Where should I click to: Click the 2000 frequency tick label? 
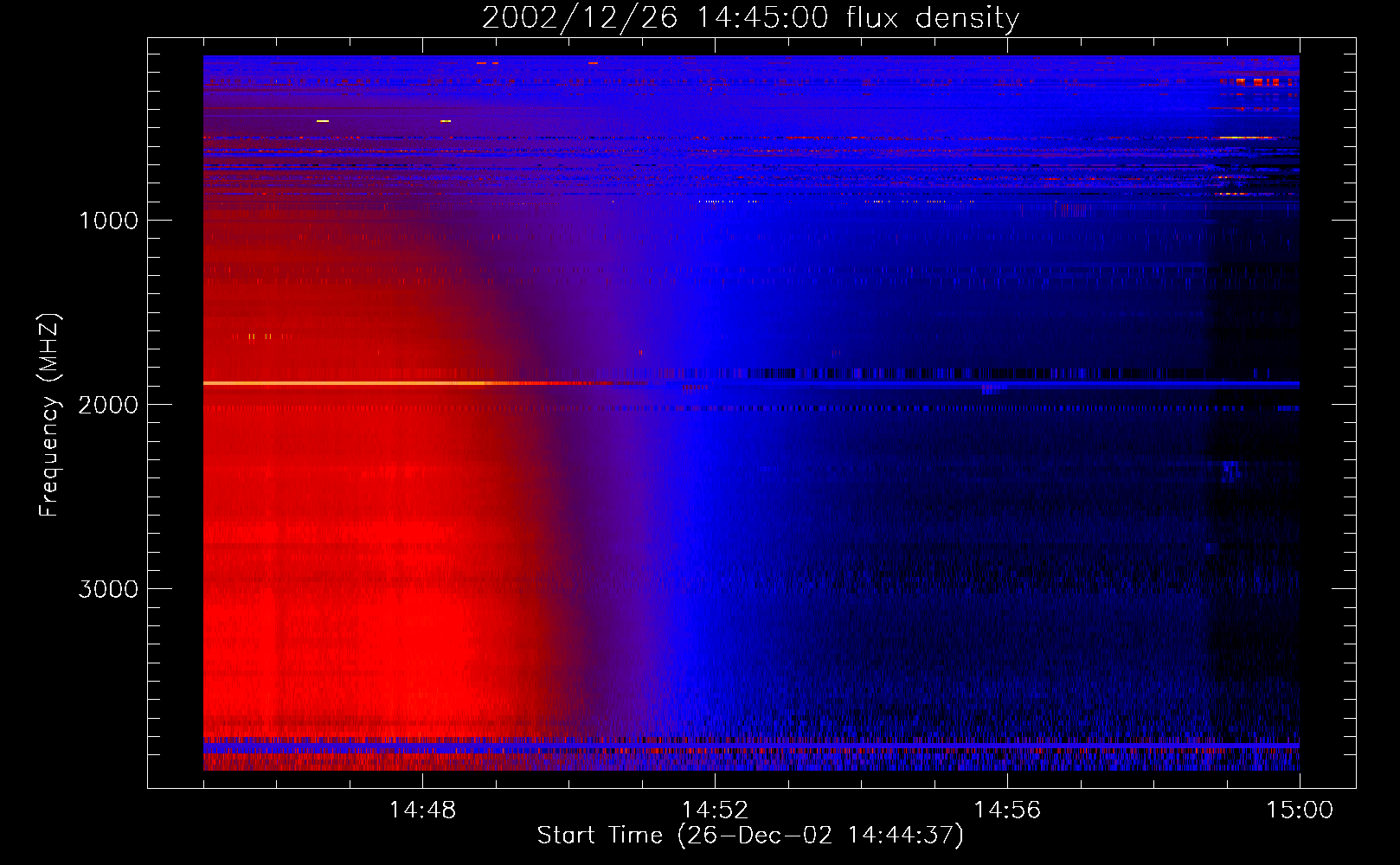(109, 405)
